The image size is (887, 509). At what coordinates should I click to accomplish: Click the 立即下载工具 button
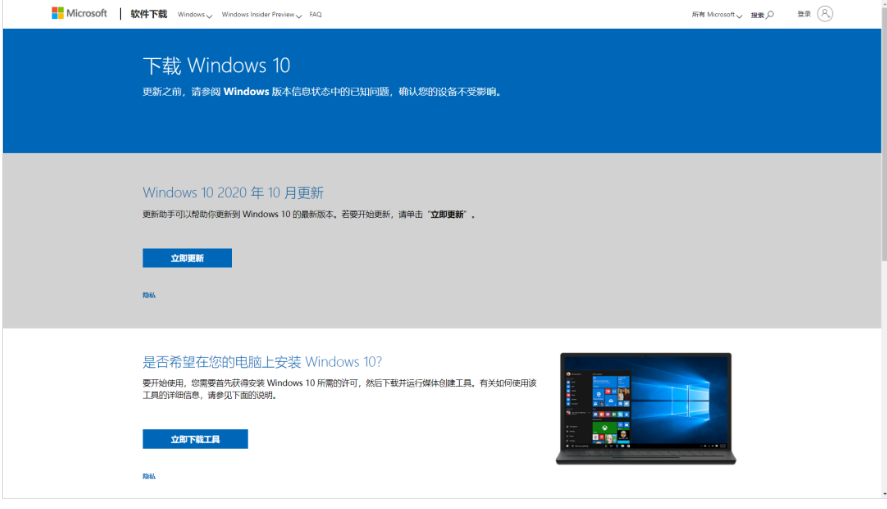click(195, 439)
